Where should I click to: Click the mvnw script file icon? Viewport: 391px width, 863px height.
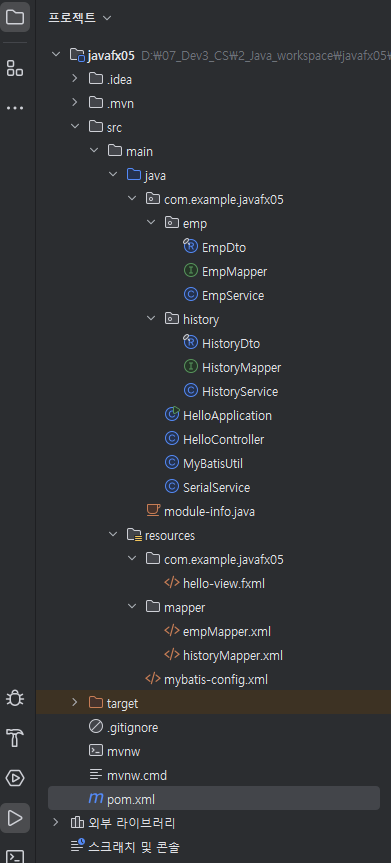(96, 751)
